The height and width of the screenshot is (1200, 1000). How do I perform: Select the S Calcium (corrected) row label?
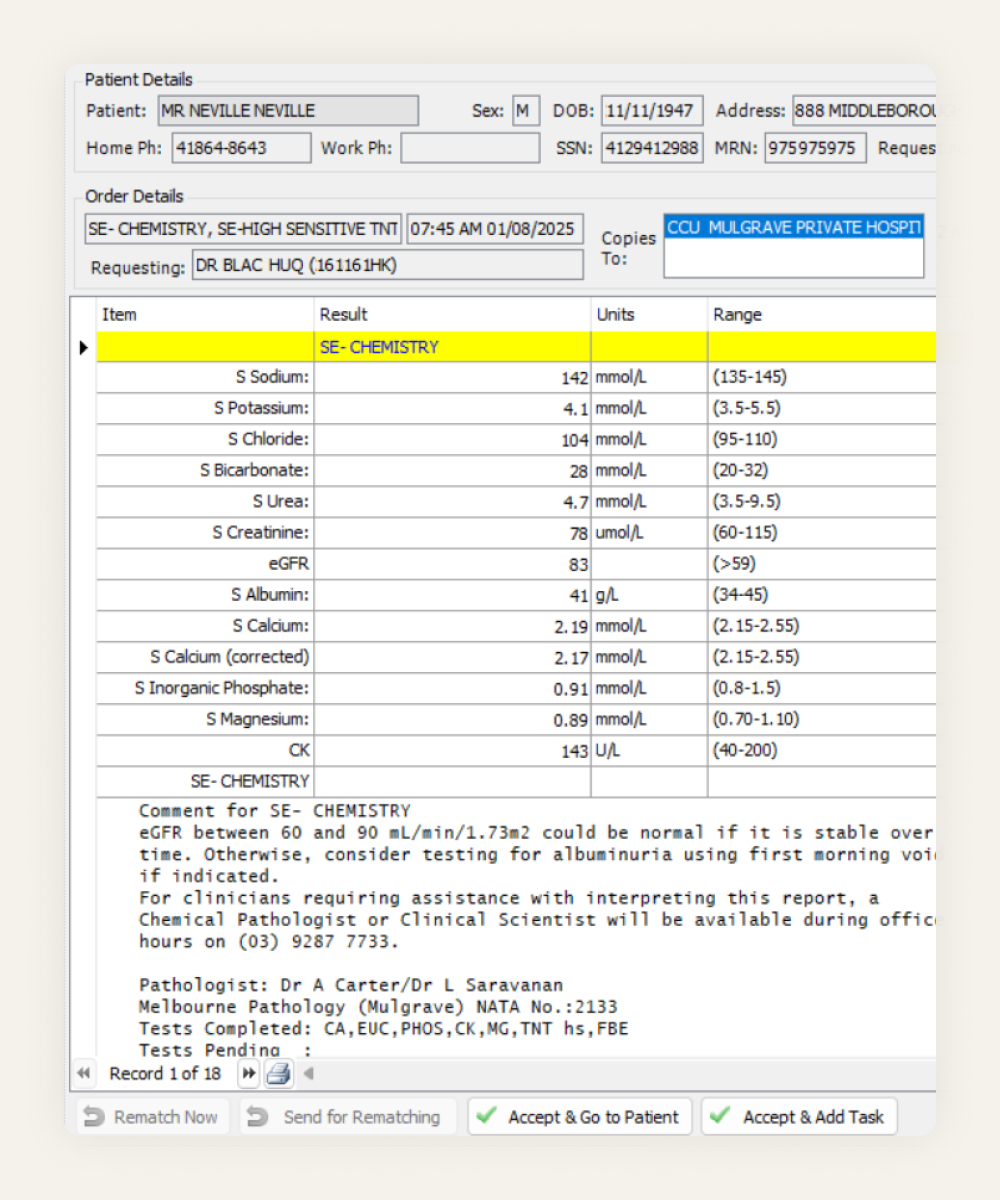click(x=229, y=657)
